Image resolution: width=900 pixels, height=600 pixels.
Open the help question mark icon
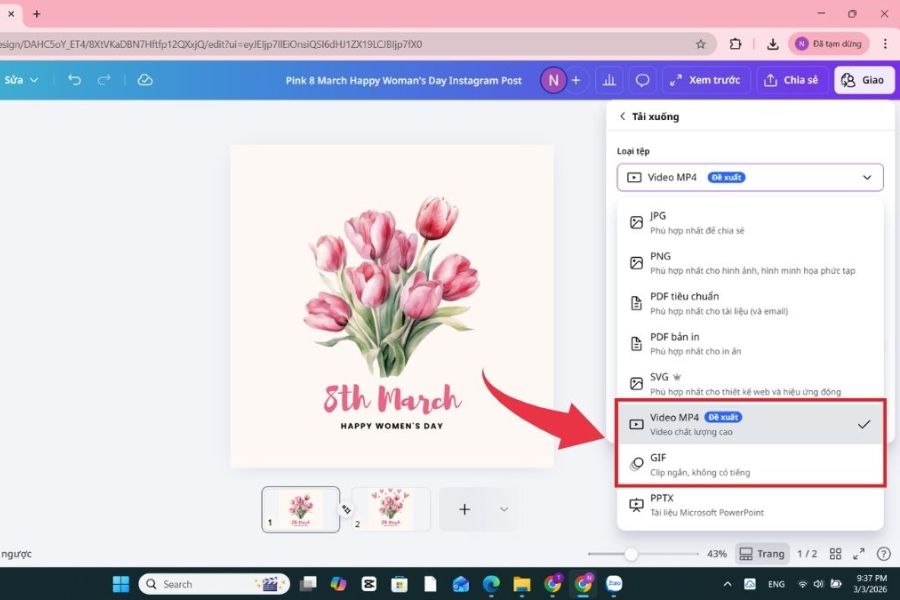883,553
